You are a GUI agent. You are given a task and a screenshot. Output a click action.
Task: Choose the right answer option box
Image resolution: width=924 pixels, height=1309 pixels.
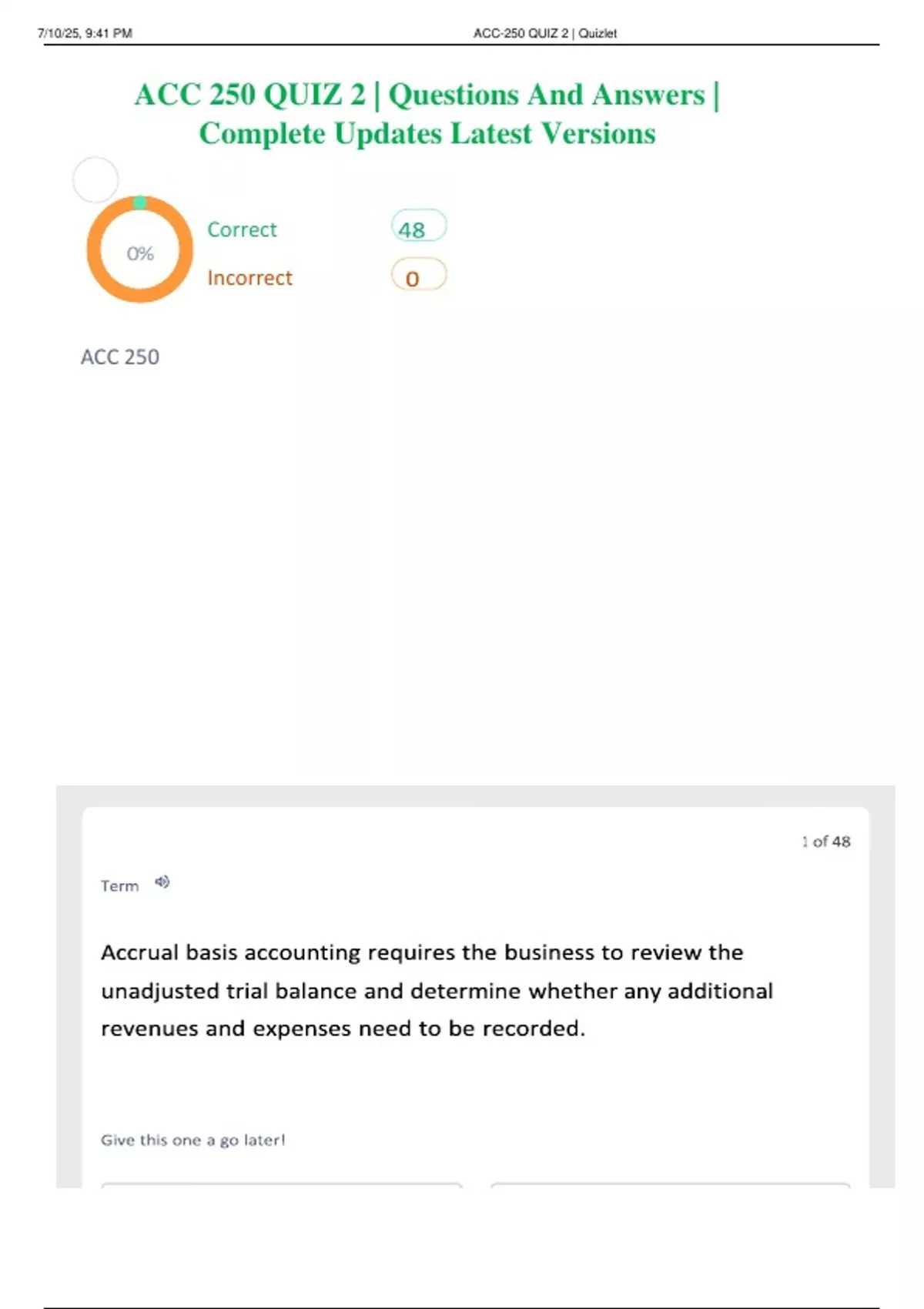coord(671,1186)
